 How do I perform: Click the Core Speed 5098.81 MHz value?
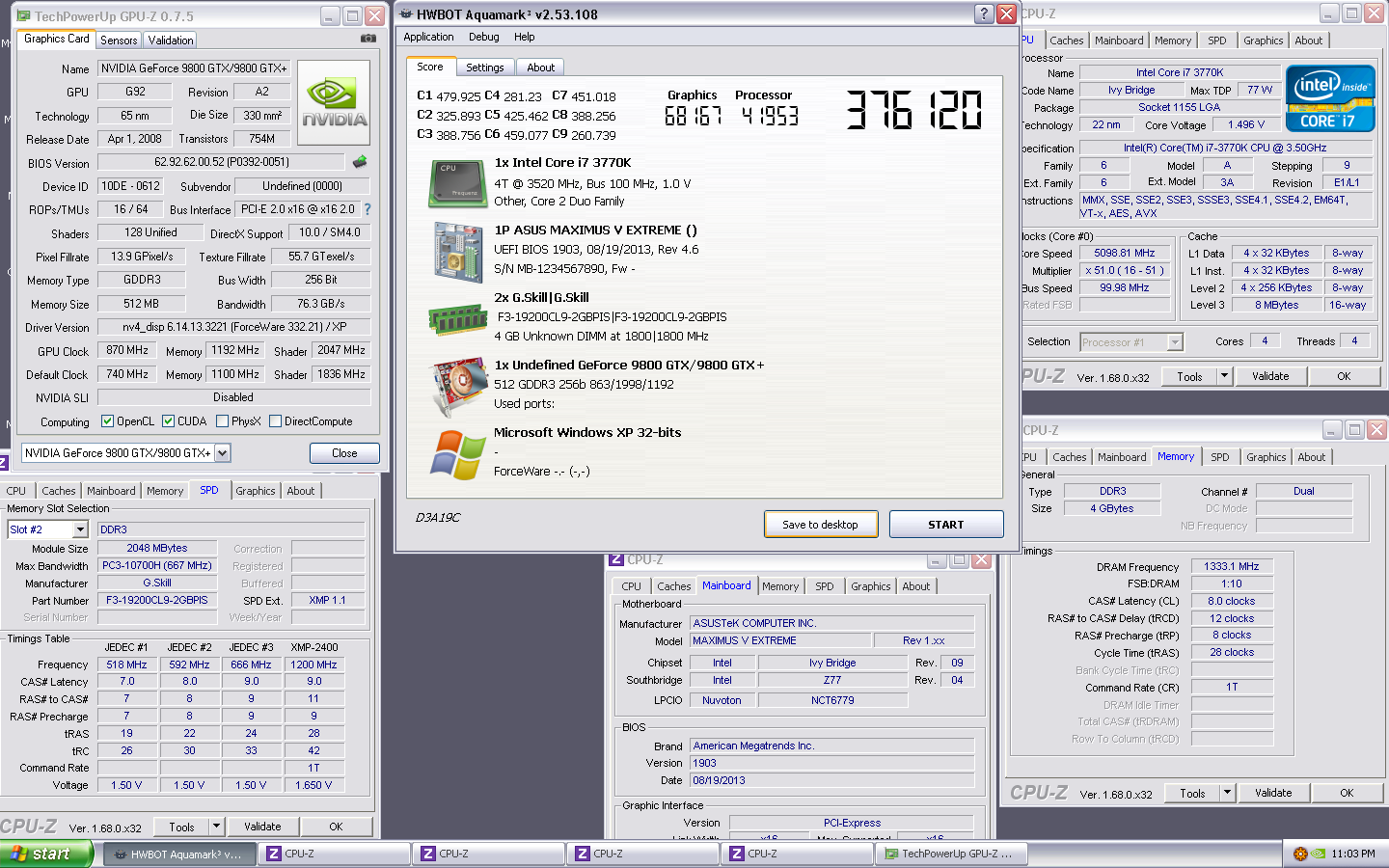1125,253
